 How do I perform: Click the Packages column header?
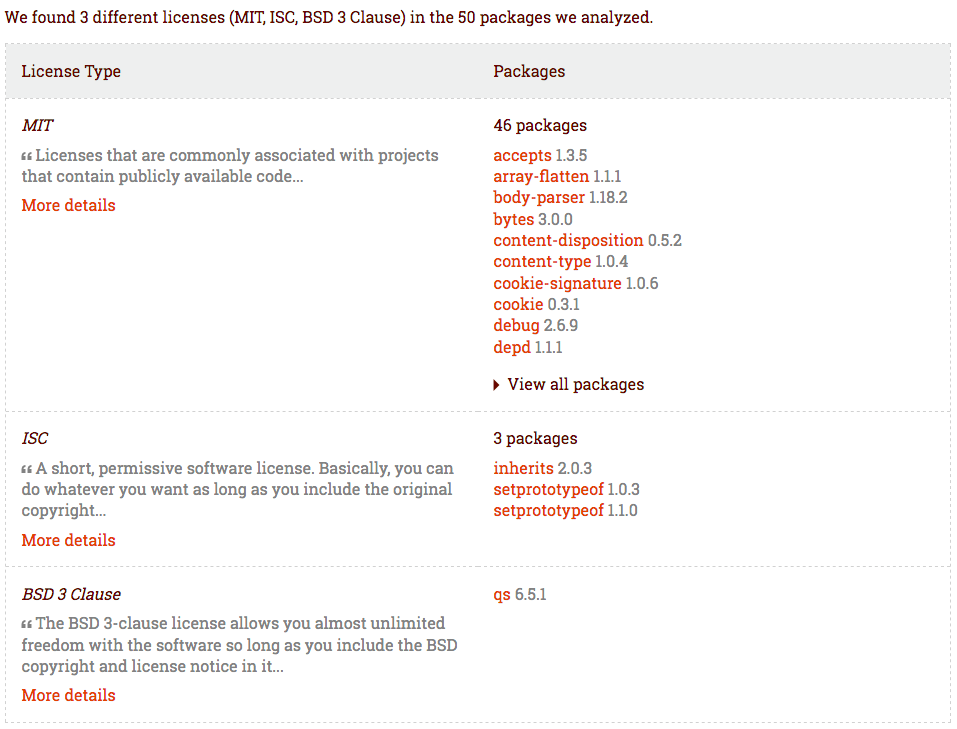tap(529, 71)
